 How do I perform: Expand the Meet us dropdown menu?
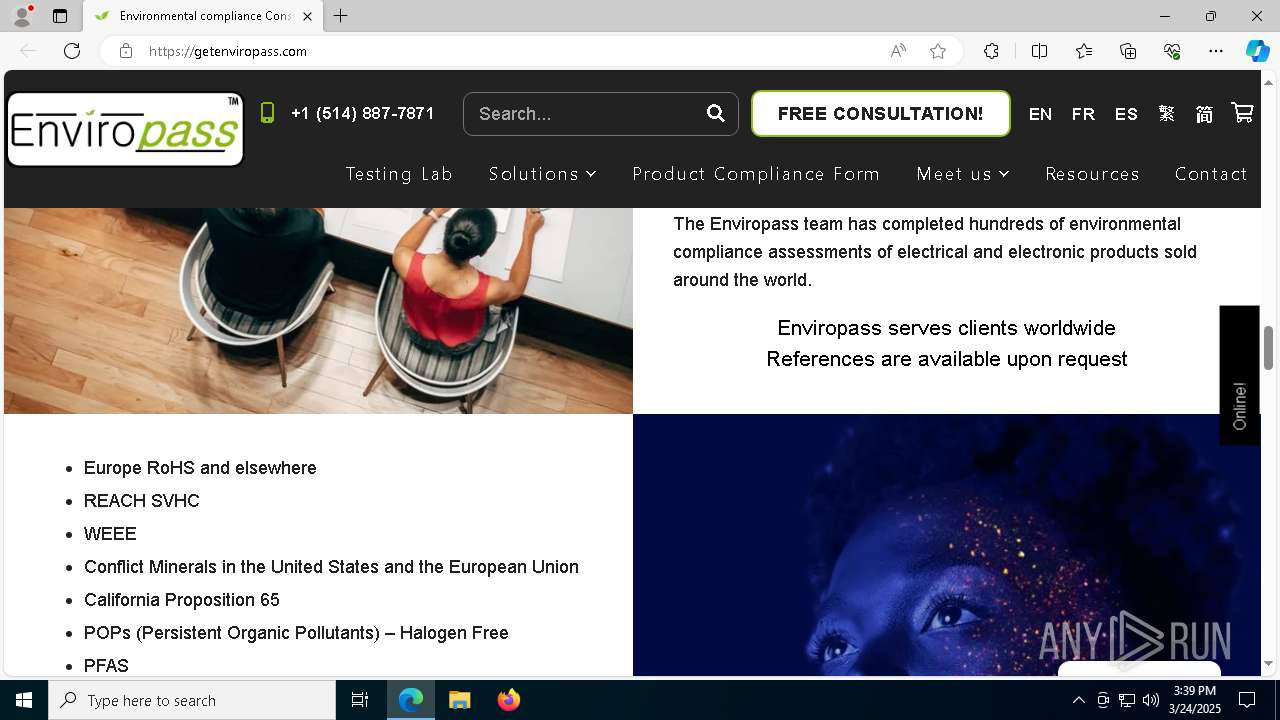[x=963, y=174]
